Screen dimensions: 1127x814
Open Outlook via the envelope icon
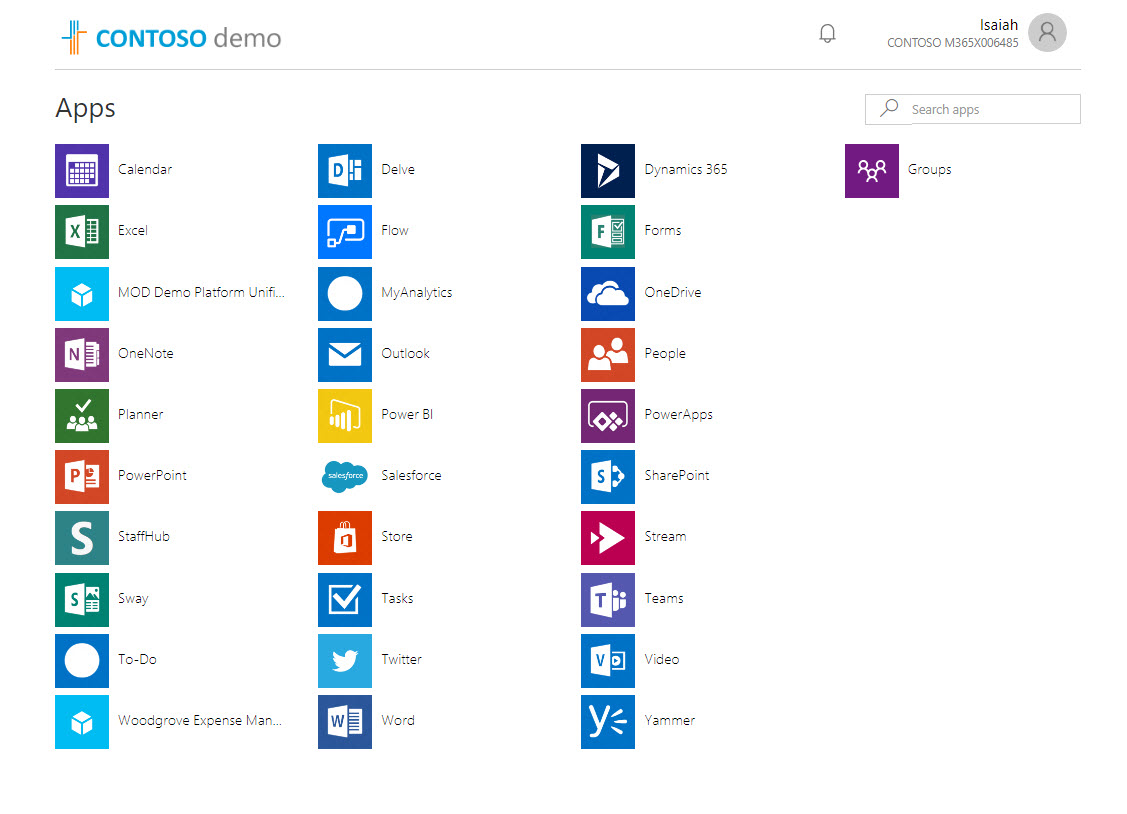(345, 355)
